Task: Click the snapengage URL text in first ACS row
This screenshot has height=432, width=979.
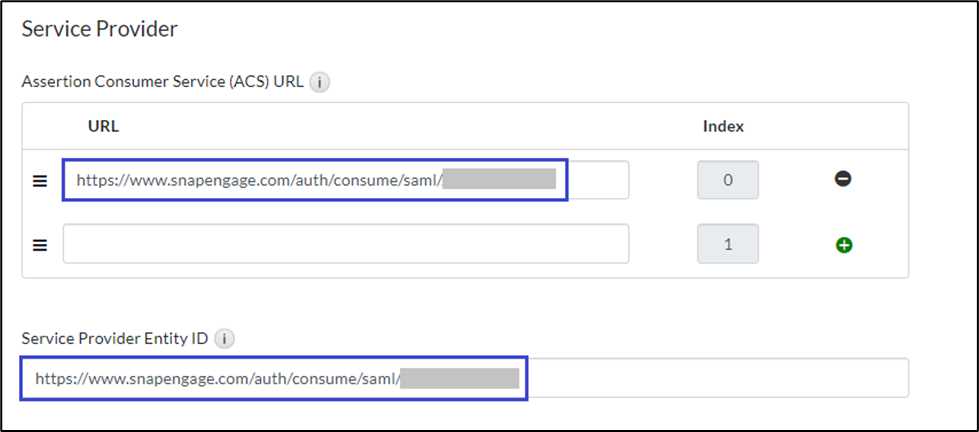Action: pyautogui.click(x=258, y=181)
